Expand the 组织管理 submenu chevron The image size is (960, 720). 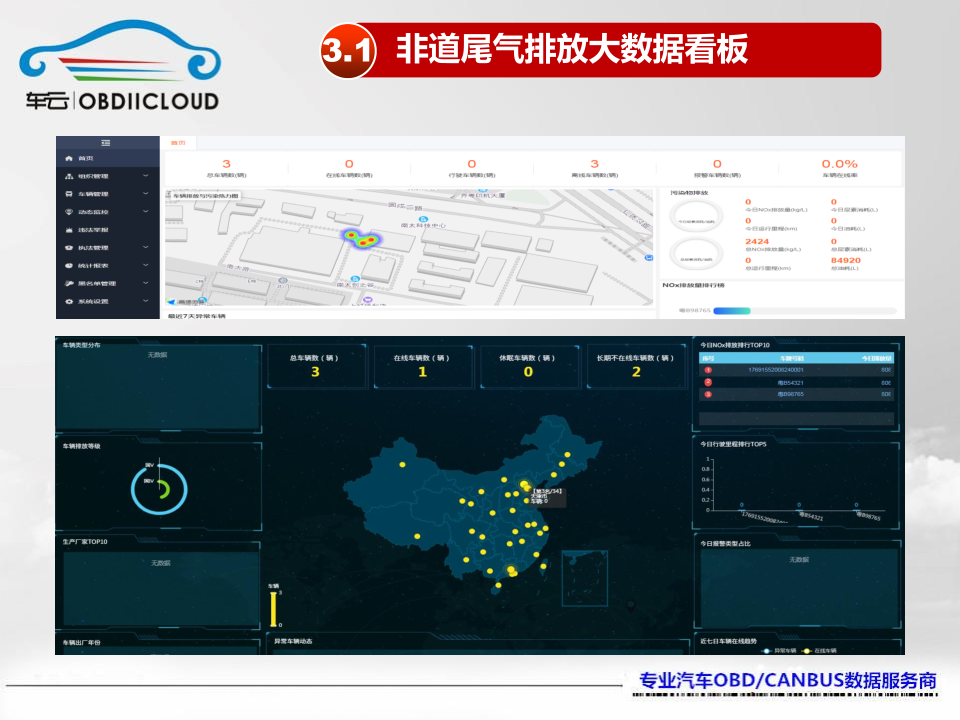point(146,176)
